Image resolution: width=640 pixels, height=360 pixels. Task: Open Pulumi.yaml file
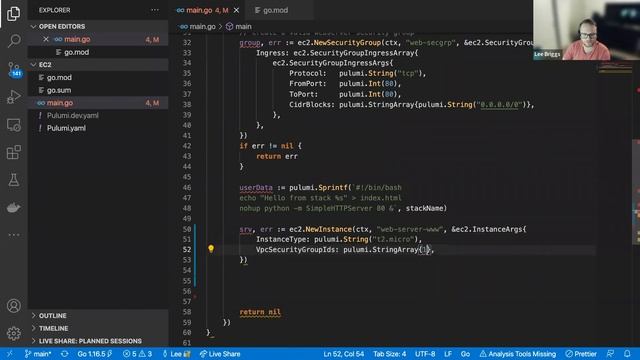pos(98,128)
